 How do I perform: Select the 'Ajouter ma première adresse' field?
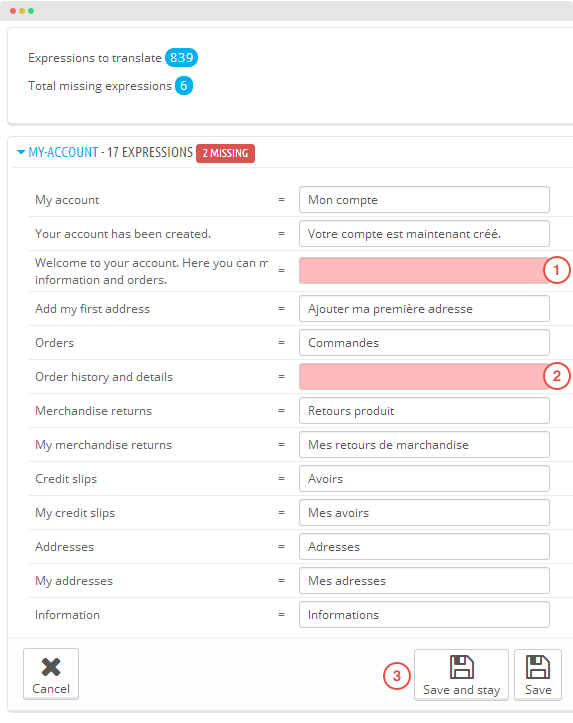pyautogui.click(x=424, y=308)
